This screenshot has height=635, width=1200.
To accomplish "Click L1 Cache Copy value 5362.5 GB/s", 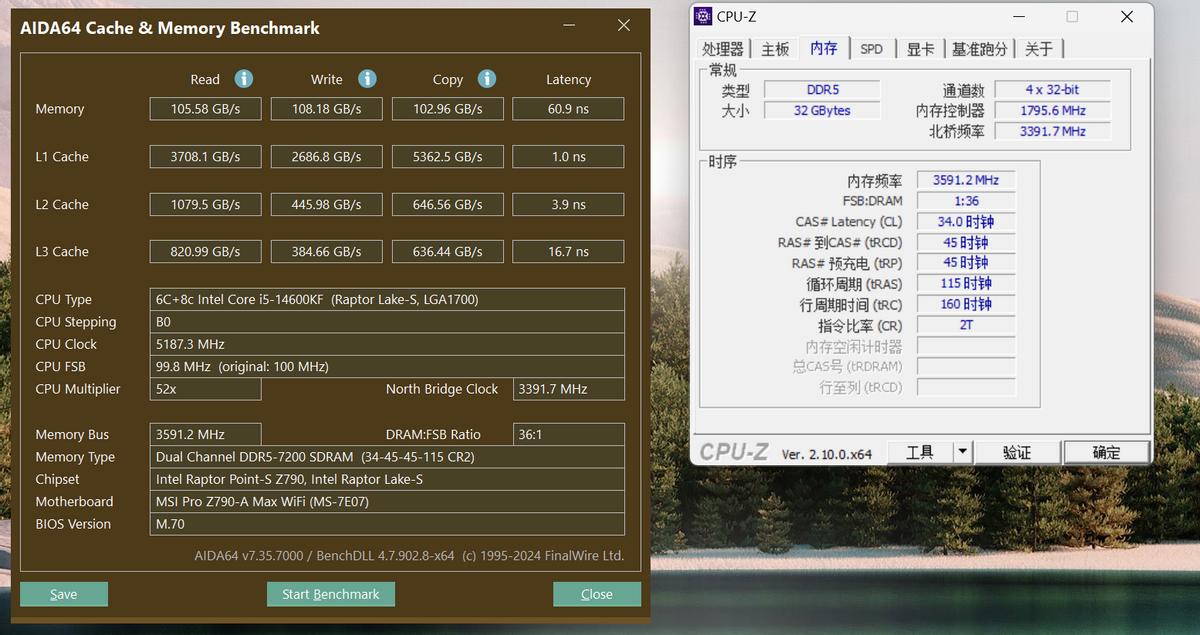I will pos(448,156).
